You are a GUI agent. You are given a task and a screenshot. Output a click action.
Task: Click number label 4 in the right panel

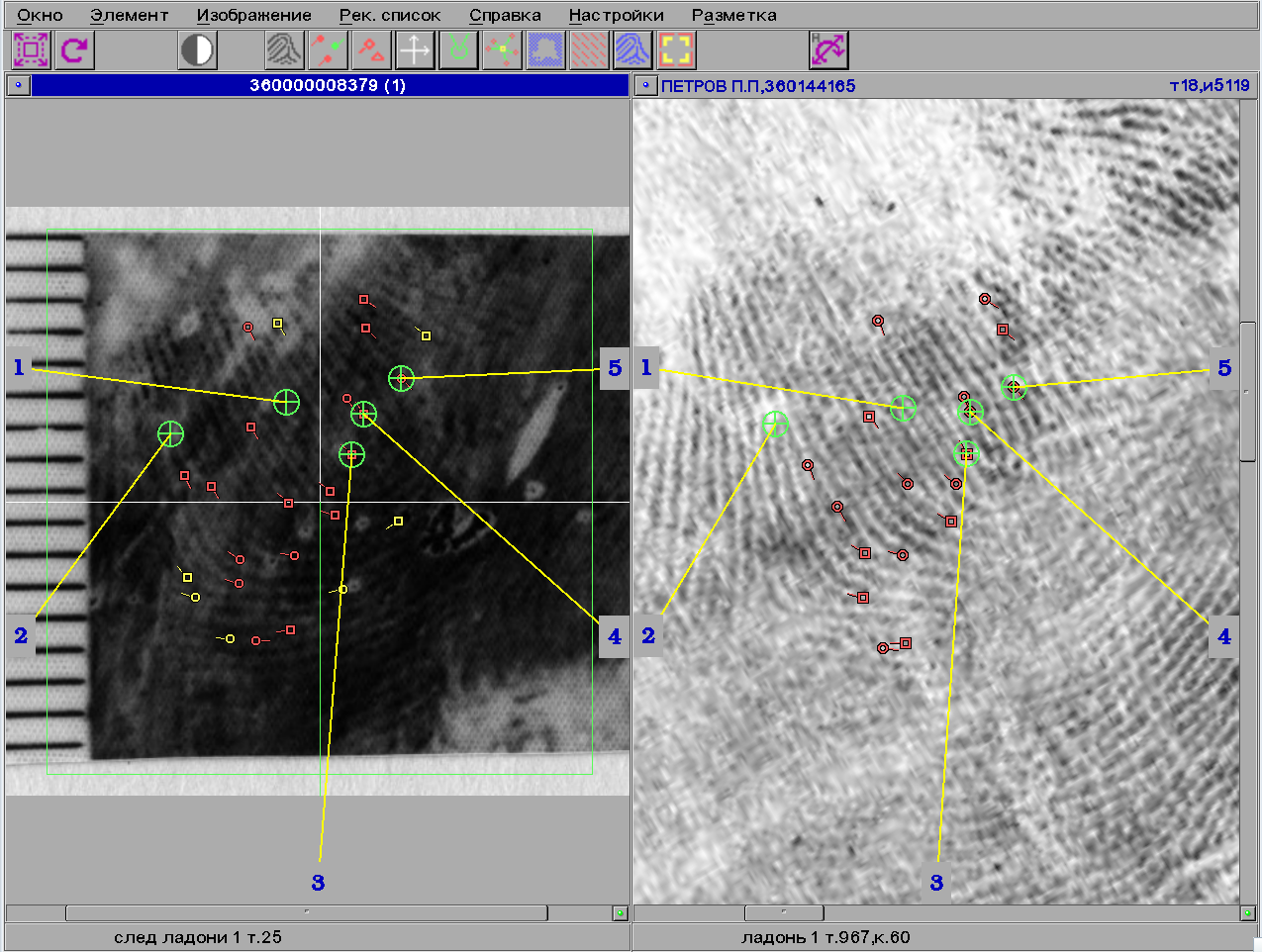[x=1224, y=636]
